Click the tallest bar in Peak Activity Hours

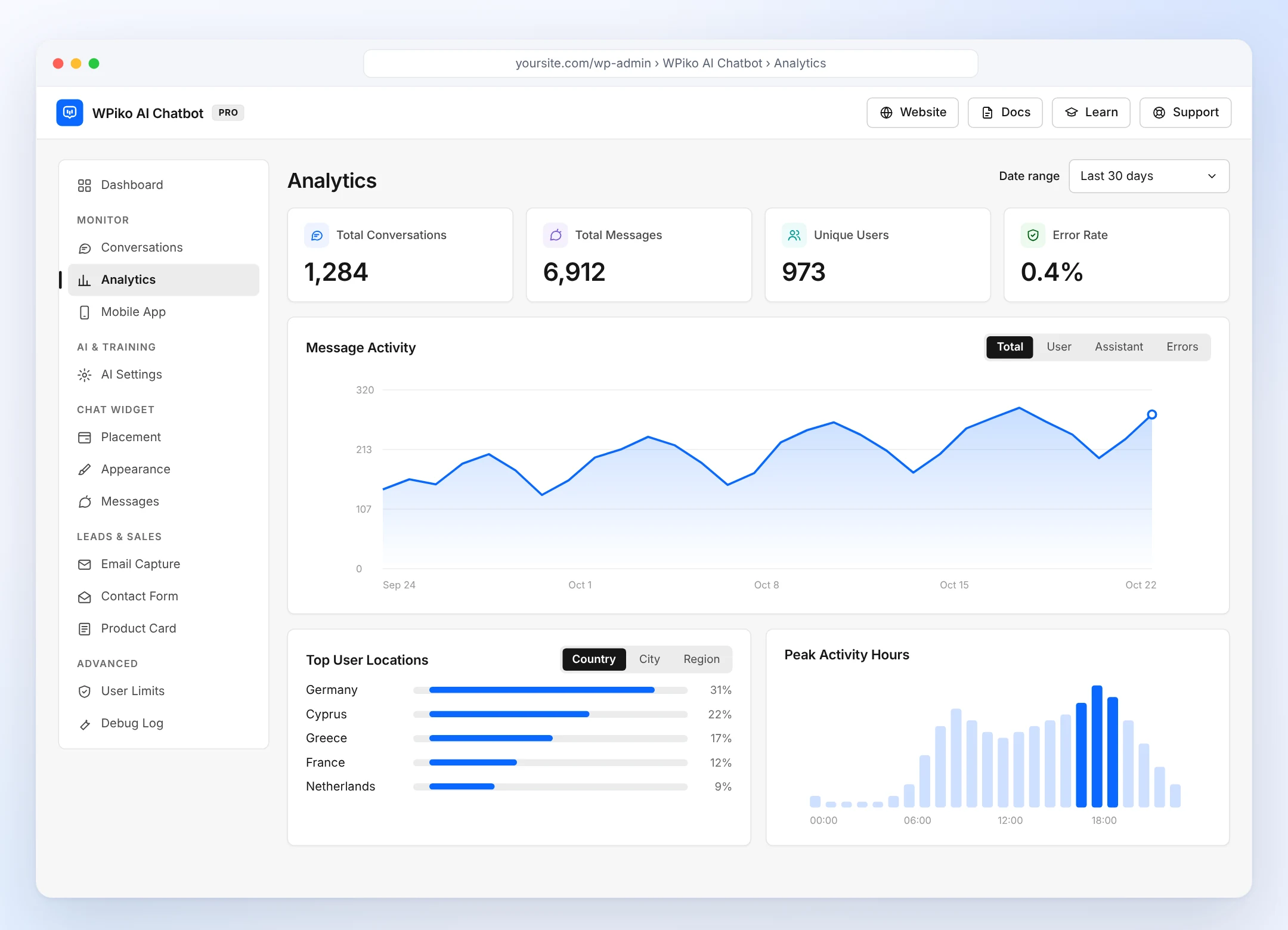[1097, 746]
